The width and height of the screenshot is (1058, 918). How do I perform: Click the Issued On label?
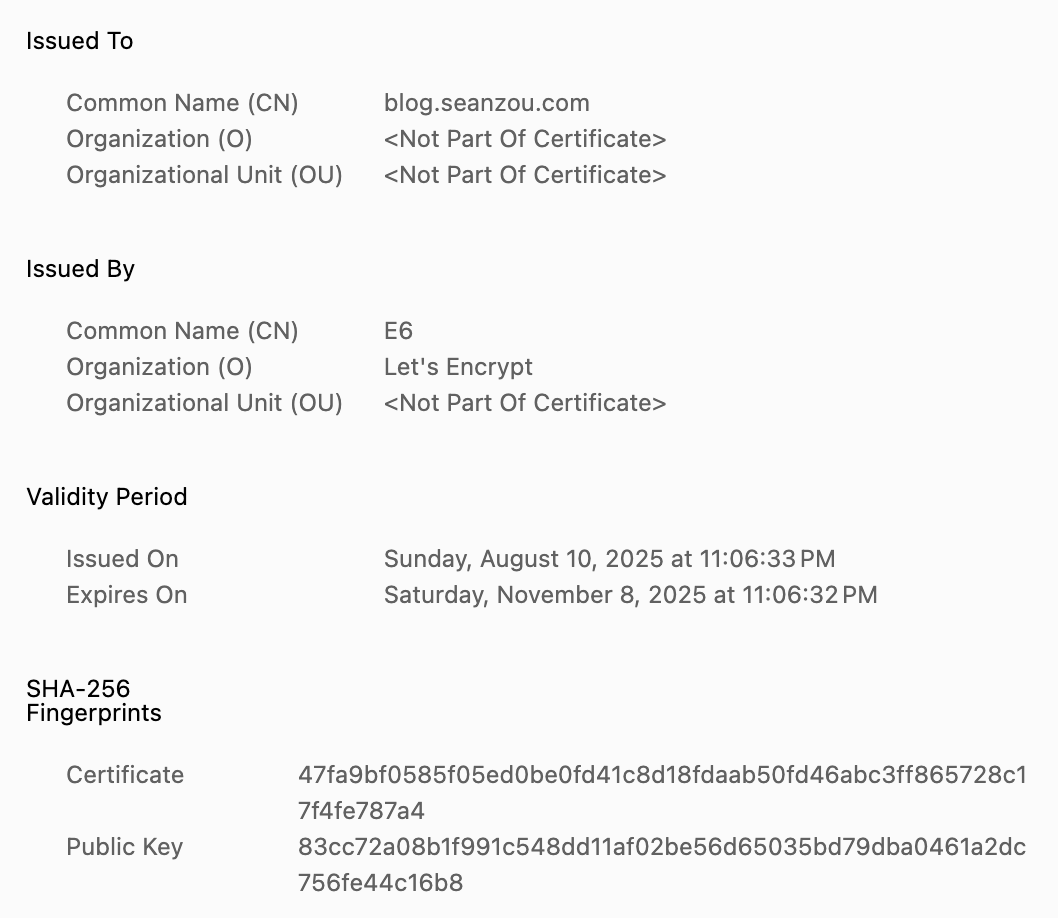pos(122,559)
